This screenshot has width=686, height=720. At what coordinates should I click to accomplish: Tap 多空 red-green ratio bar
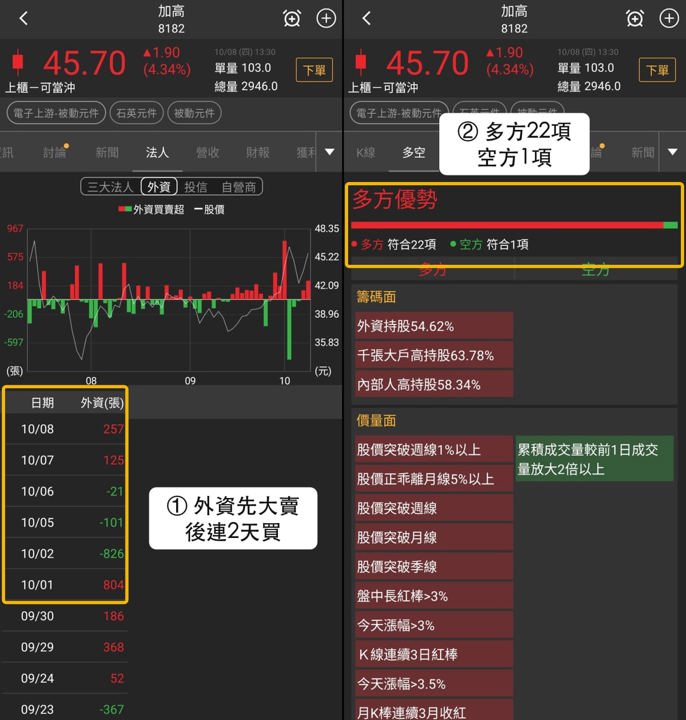point(514,225)
